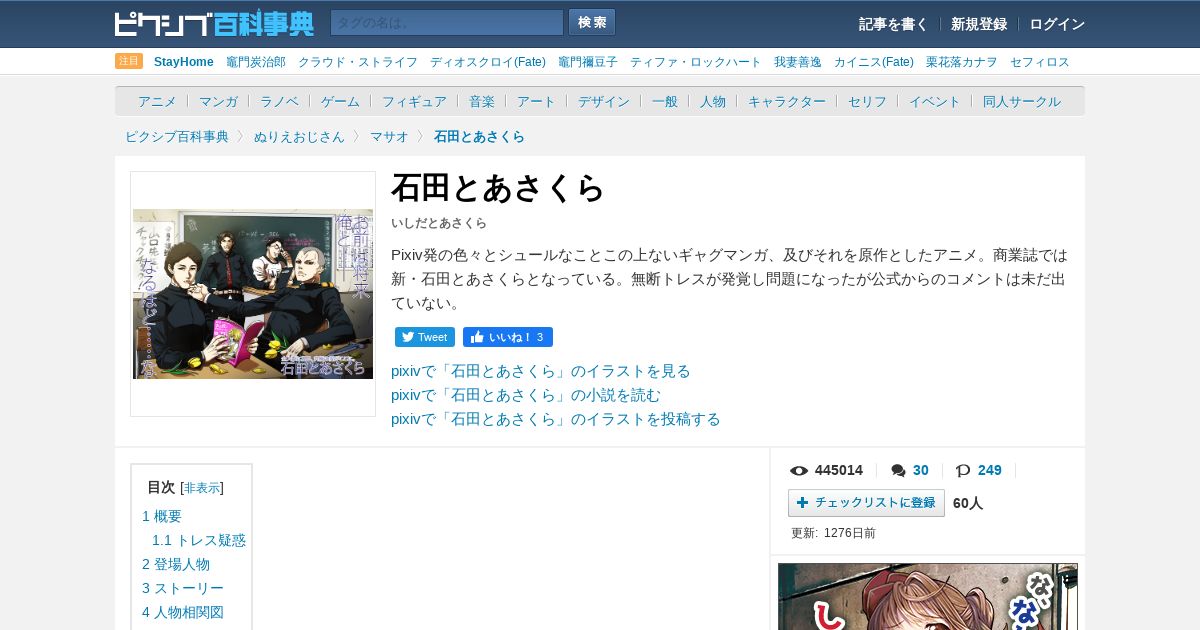Open the ティファ・ロックハート trending tag
1200x630 pixels.
click(x=696, y=62)
